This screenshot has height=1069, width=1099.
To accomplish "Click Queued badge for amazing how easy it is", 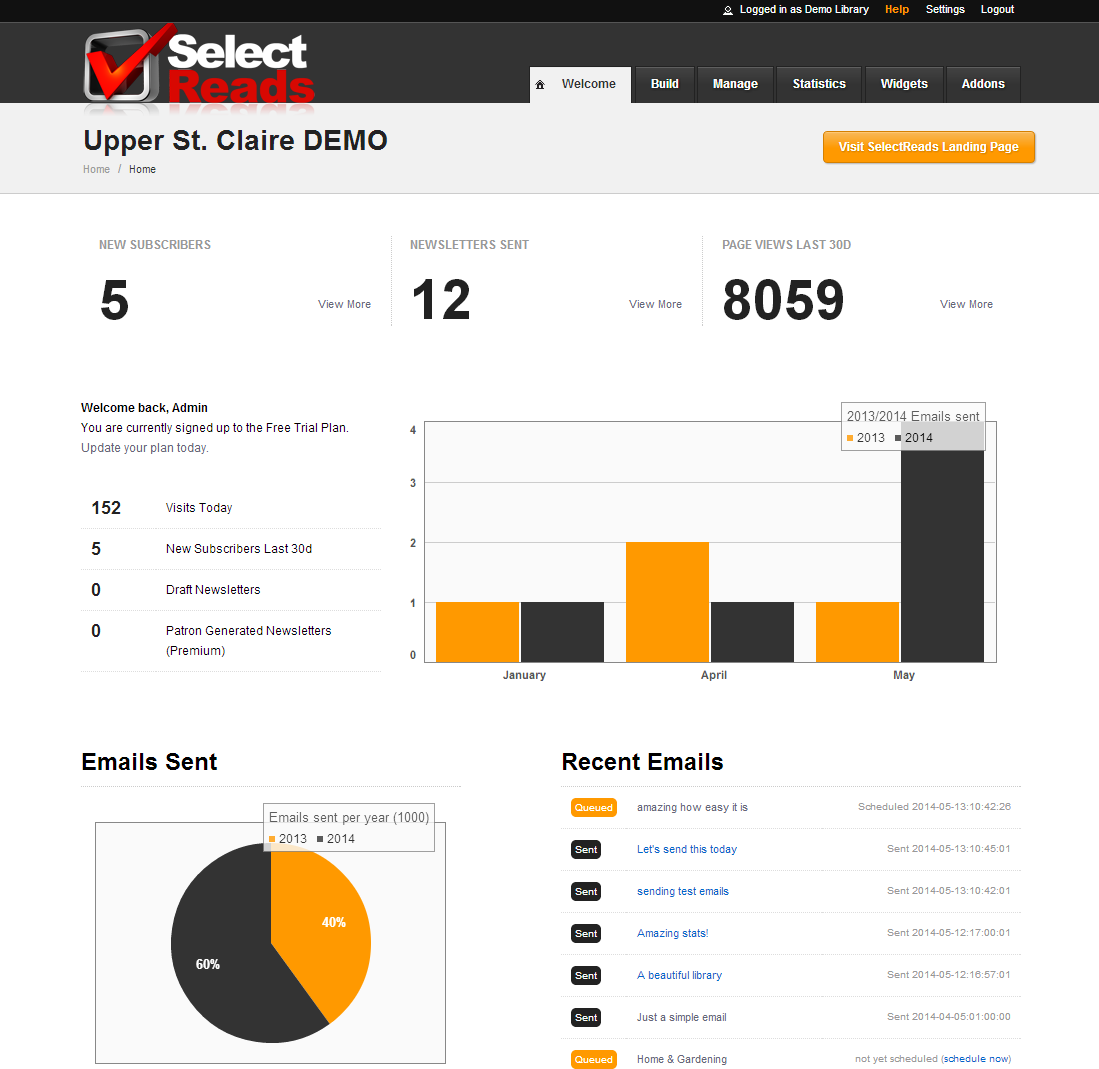I will [594, 808].
